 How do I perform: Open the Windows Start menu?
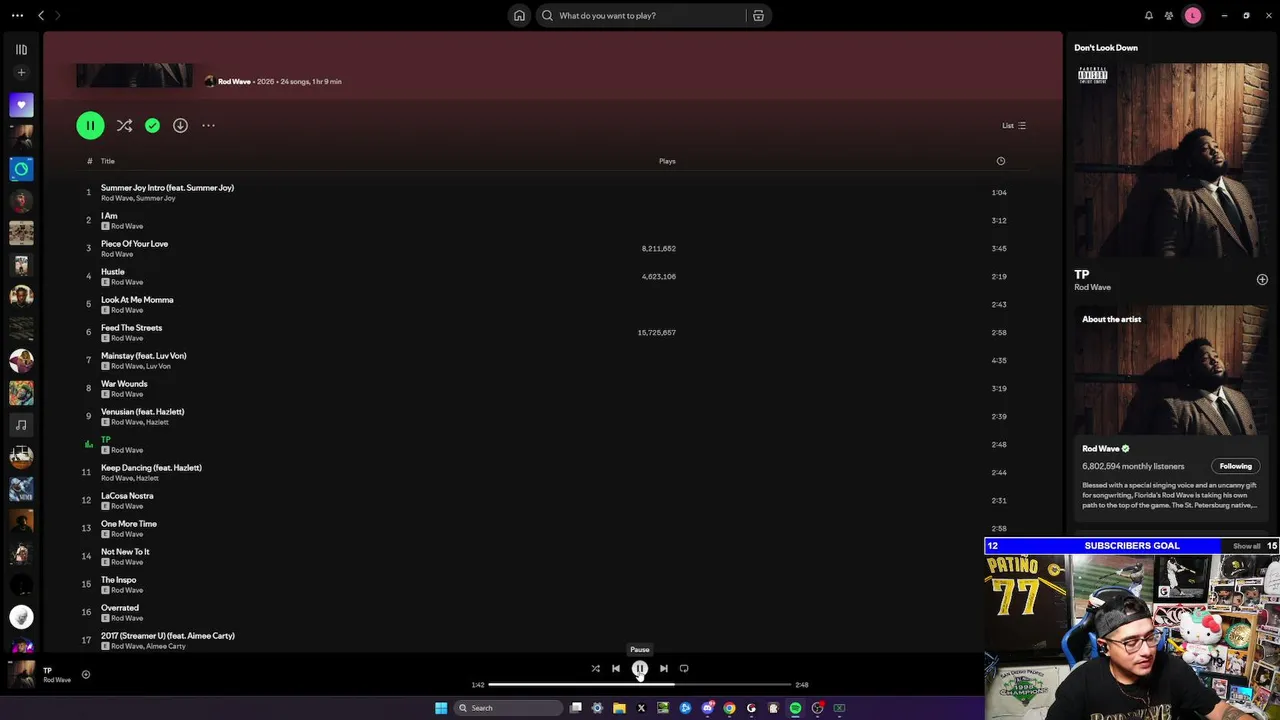tap(441, 708)
